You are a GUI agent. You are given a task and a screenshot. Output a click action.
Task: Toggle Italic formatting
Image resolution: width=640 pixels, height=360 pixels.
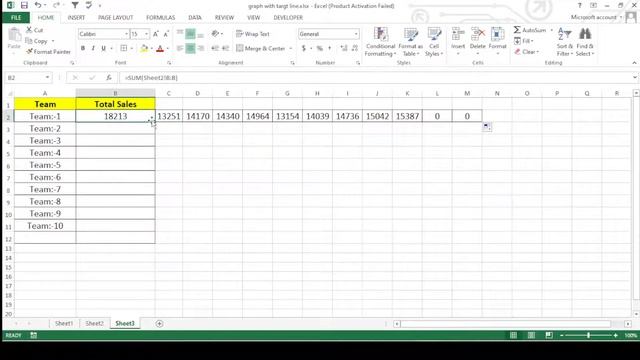point(93,48)
